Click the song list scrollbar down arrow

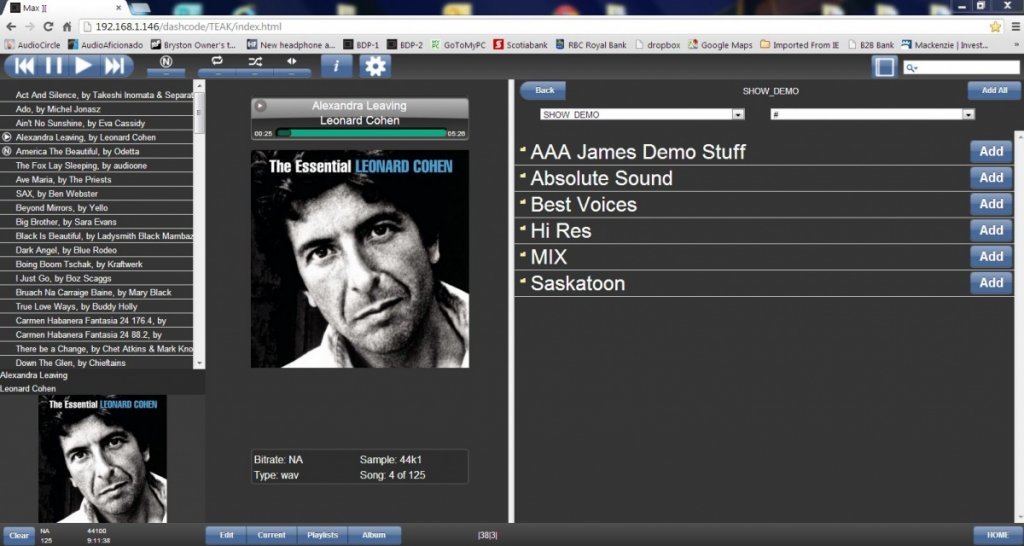(x=199, y=363)
